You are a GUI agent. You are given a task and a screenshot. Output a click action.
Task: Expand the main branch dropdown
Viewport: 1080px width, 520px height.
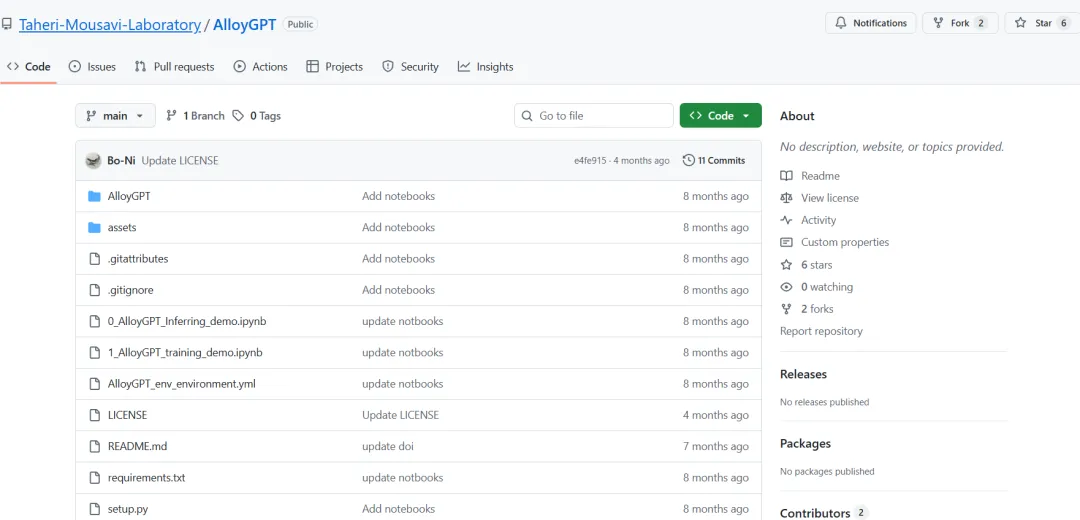[x=115, y=116]
